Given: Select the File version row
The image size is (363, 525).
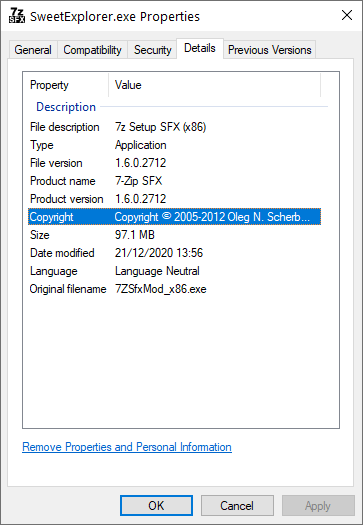Looking at the screenshot, I should click(174, 163).
